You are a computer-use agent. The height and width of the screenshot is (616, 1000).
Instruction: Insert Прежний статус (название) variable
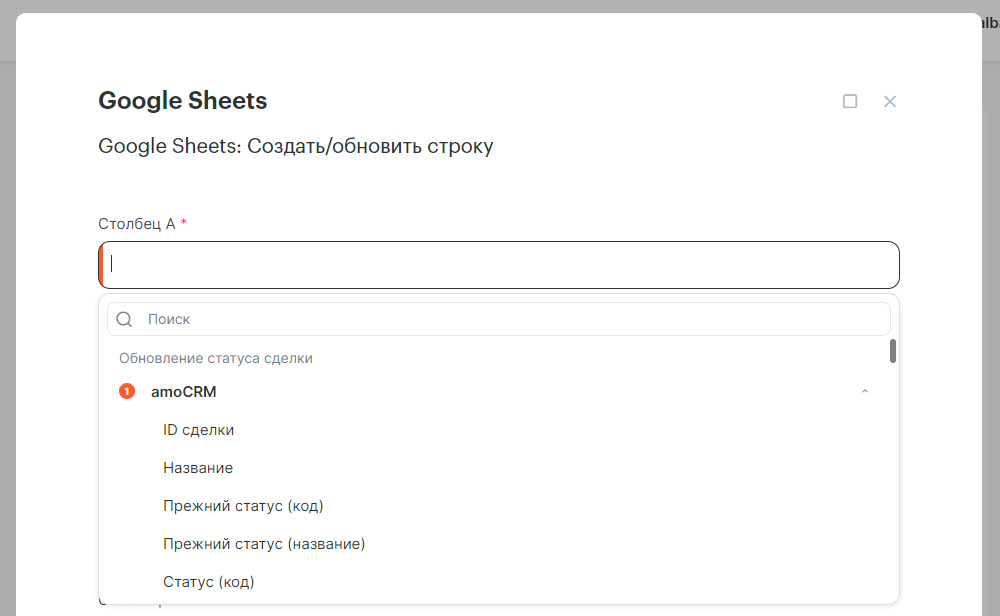pos(264,544)
